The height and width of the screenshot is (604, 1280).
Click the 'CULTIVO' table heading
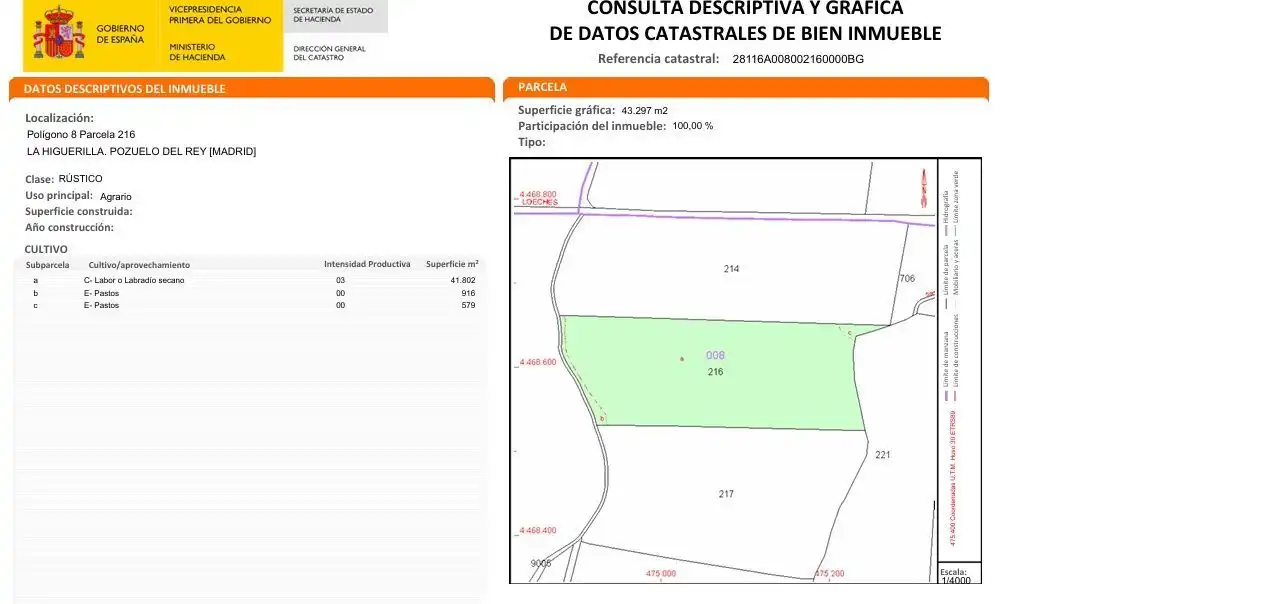(46, 249)
